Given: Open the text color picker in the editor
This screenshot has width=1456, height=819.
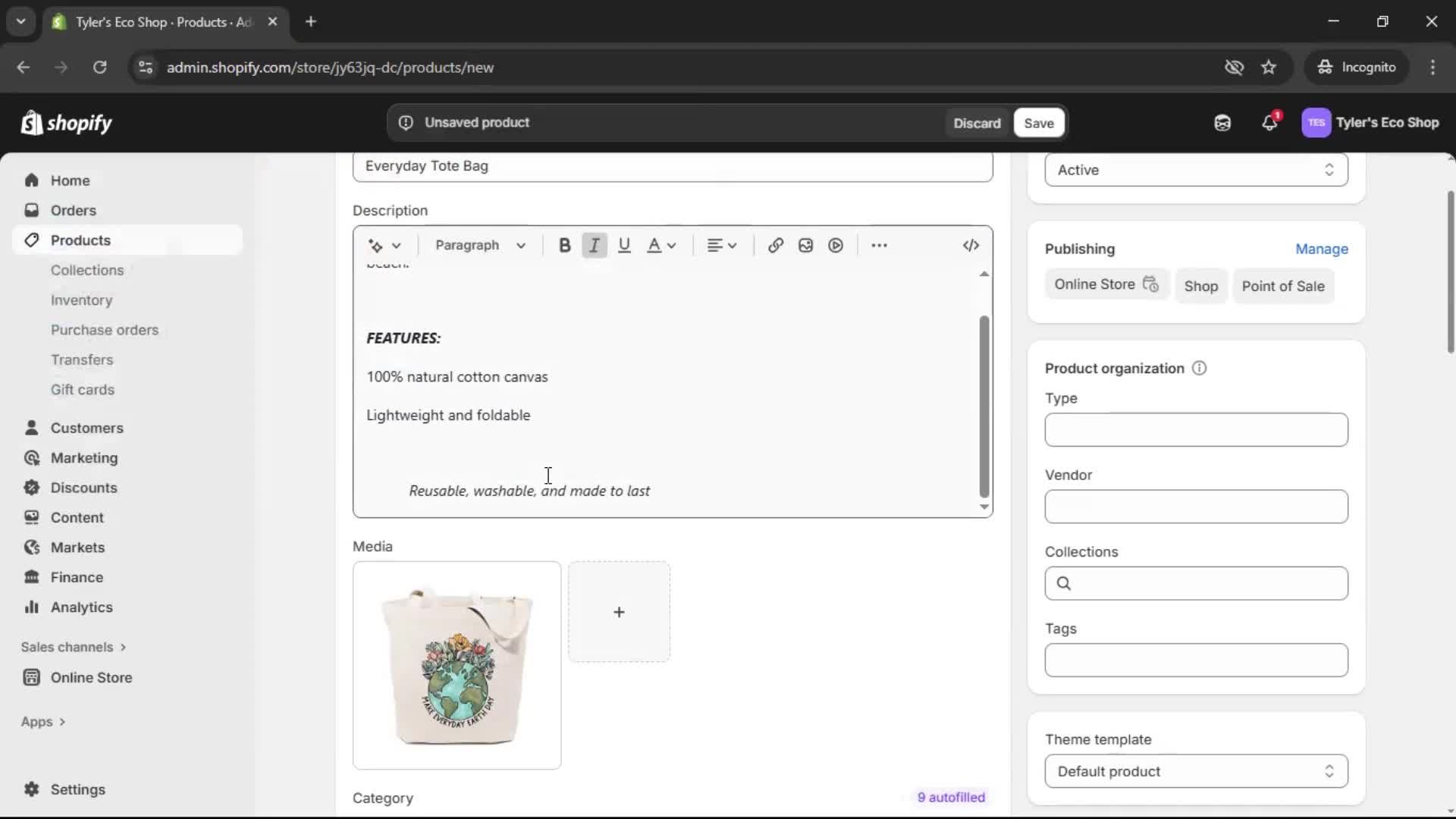Looking at the screenshot, I should (661, 245).
